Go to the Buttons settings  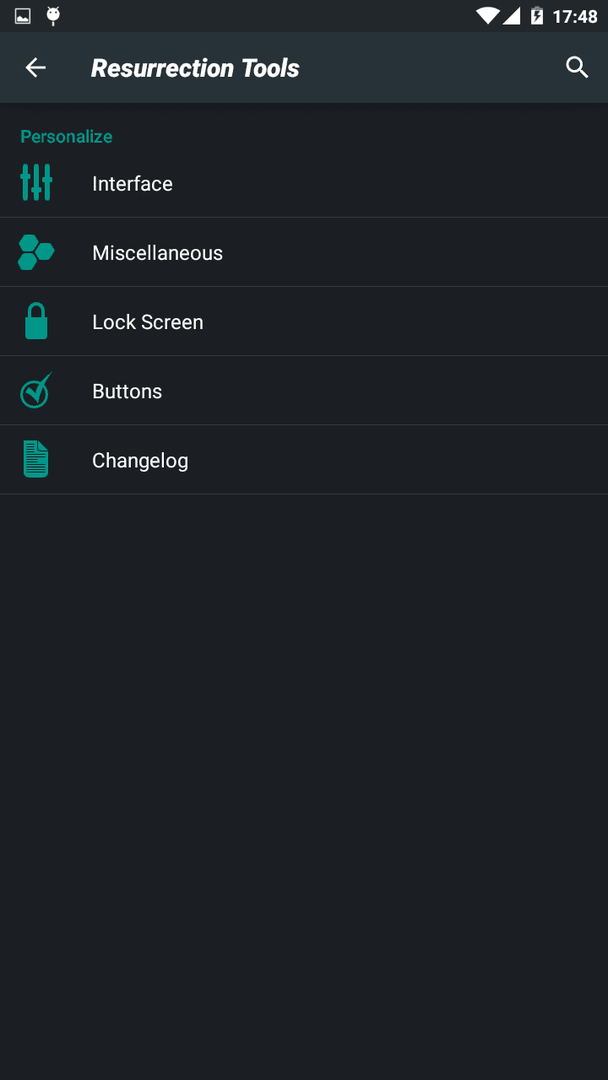[x=304, y=391]
